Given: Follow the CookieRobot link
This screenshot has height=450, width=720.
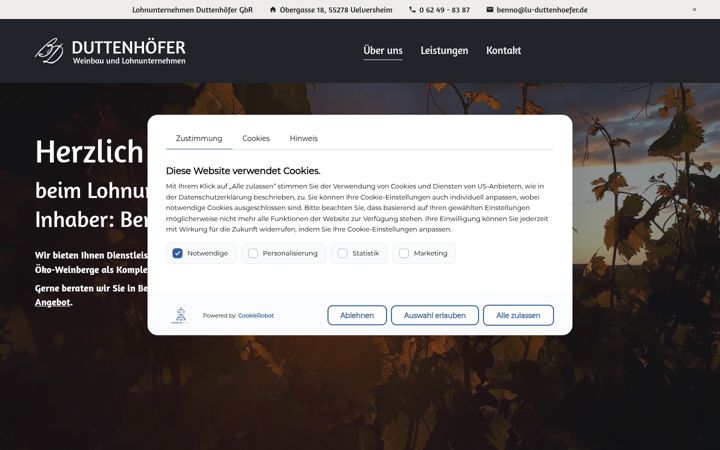Looking at the screenshot, I should click(x=256, y=315).
